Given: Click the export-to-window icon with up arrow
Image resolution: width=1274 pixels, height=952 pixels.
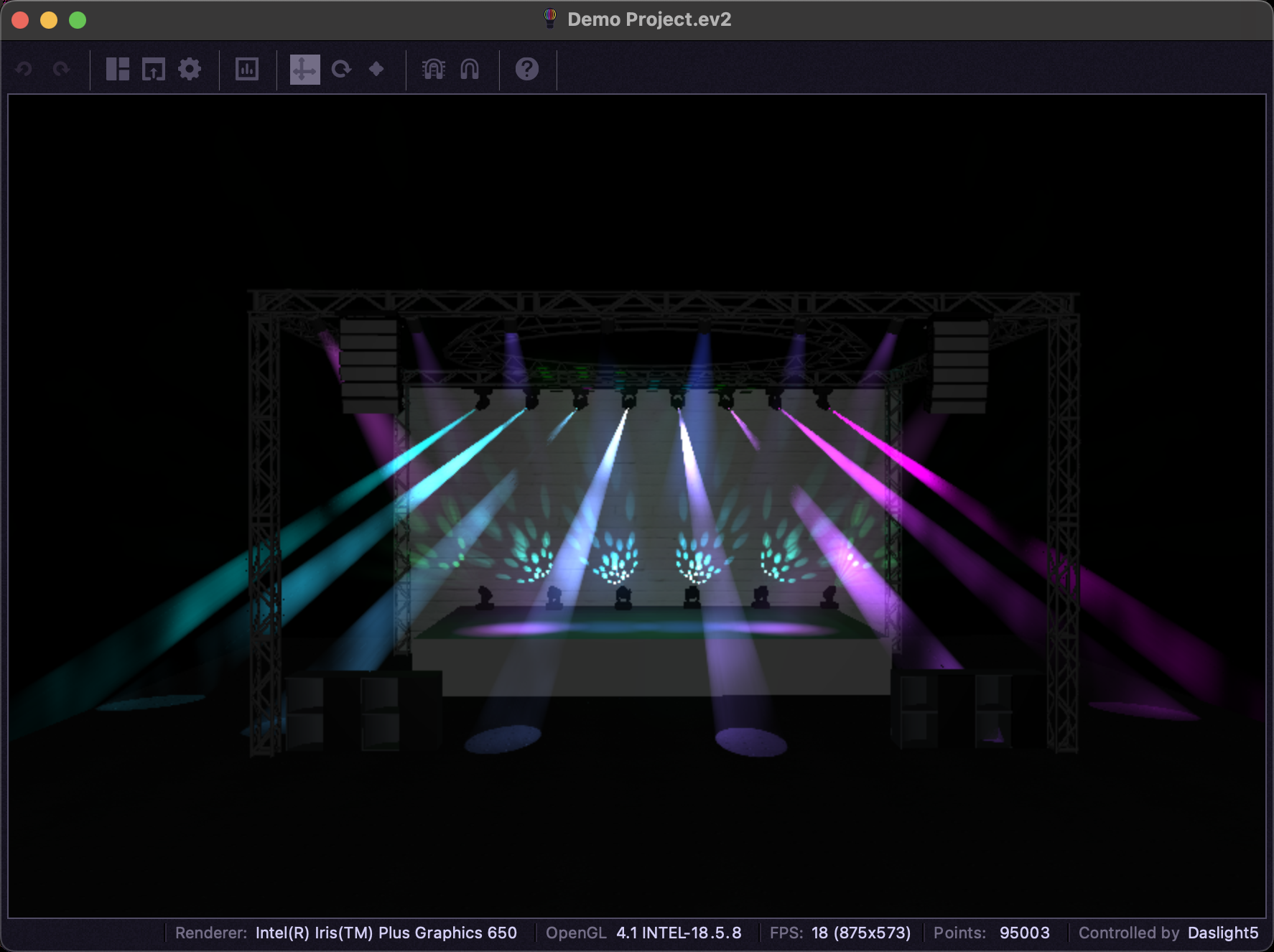Looking at the screenshot, I should tap(154, 69).
